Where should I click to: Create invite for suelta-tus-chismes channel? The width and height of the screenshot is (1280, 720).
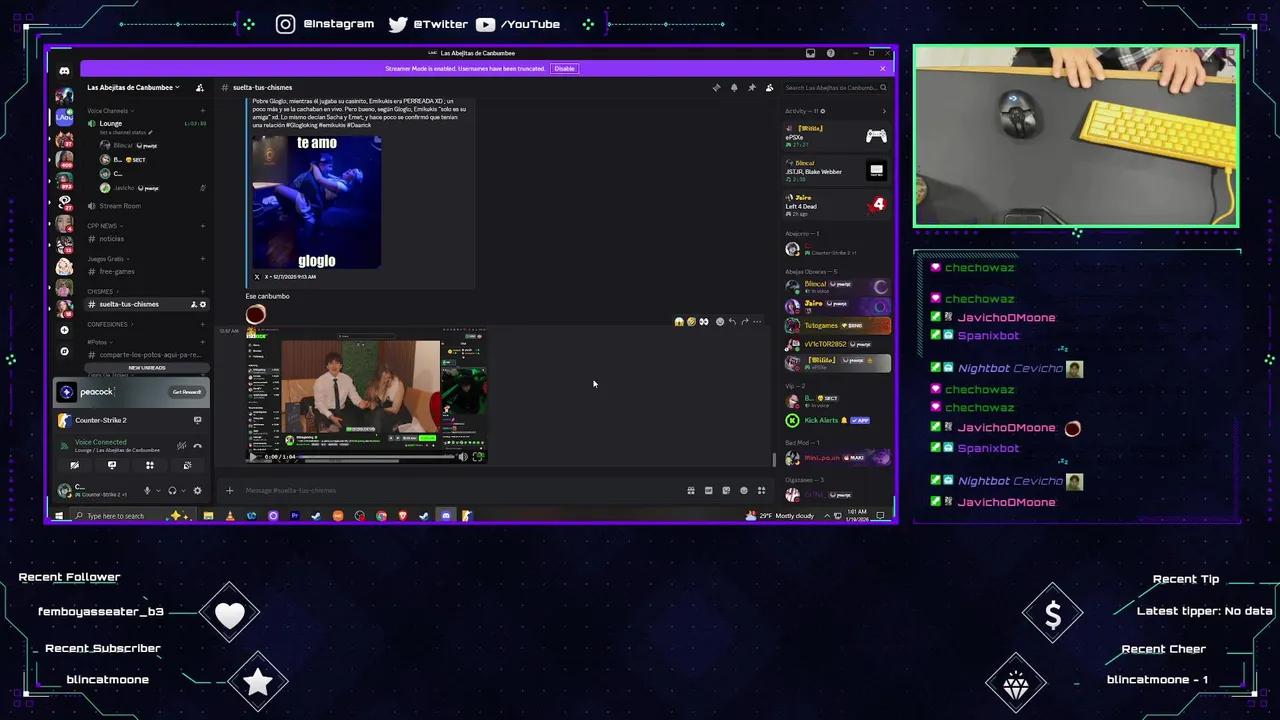pos(194,304)
